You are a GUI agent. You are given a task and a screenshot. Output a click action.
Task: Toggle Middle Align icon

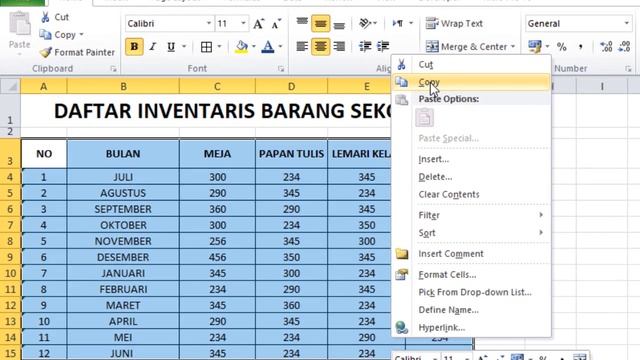click(x=320, y=24)
